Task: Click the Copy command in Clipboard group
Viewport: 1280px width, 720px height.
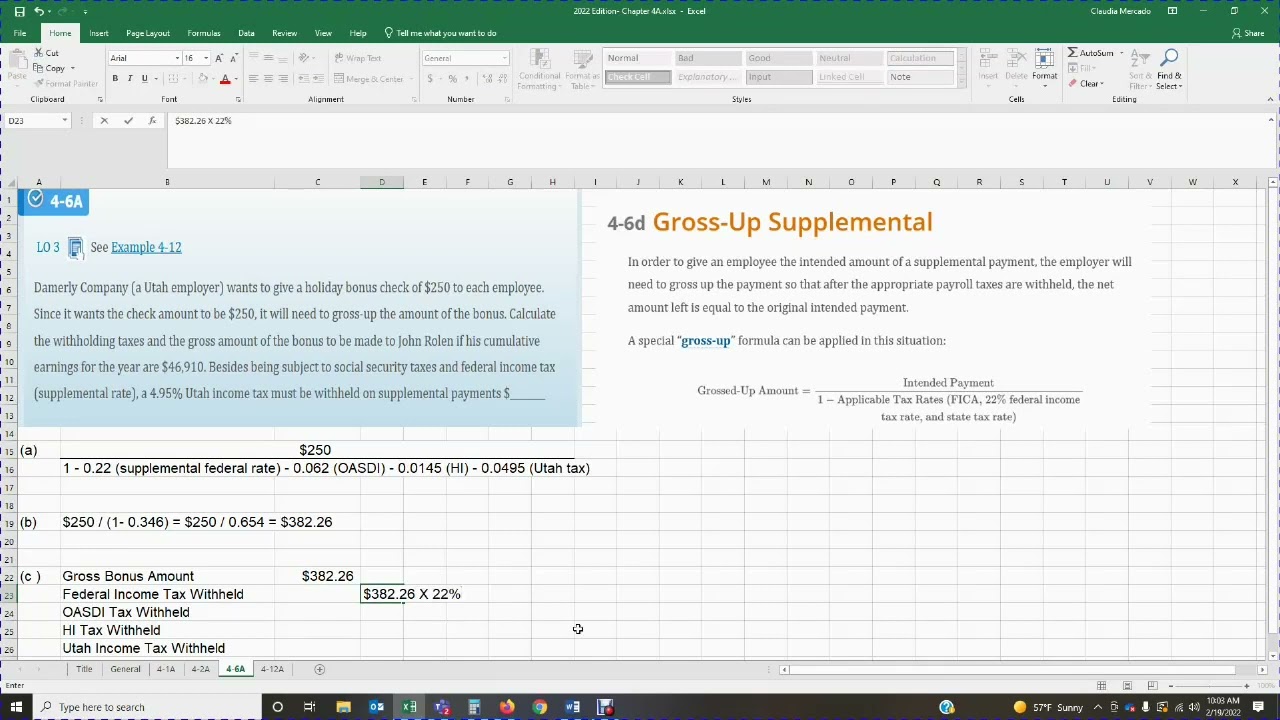Action: point(50,68)
